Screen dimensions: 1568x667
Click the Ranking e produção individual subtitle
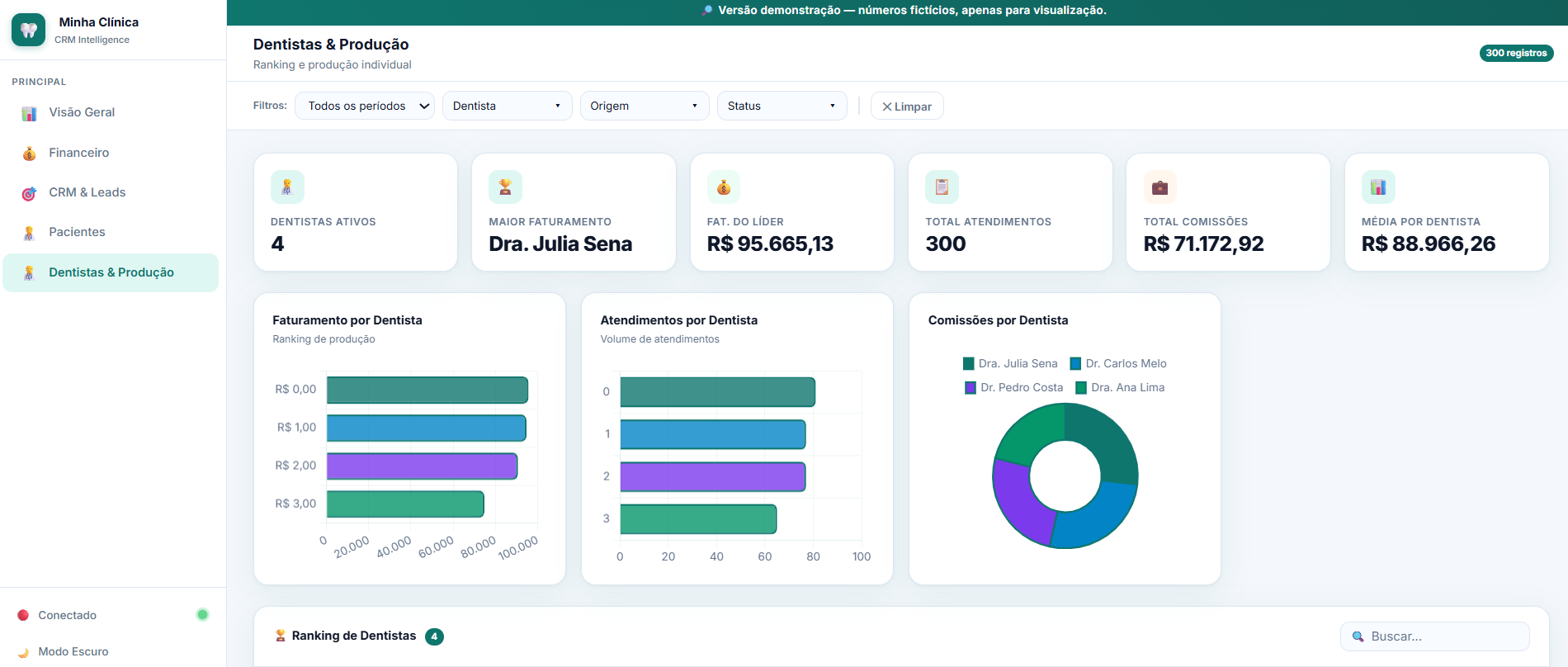pyautogui.click(x=332, y=65)
